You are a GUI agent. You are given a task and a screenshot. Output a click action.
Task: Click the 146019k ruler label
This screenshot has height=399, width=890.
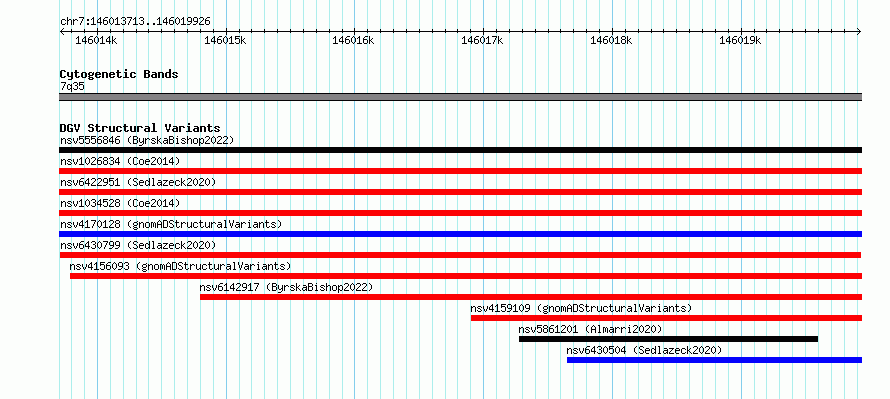[740, 41]
